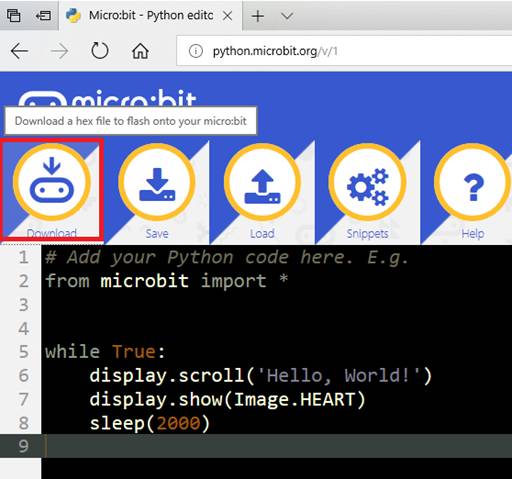Image resolution: width=512 pixels, height=479 pixels.
Task: Reload the page with refresh icon
Action: click(x=100, y=51)
